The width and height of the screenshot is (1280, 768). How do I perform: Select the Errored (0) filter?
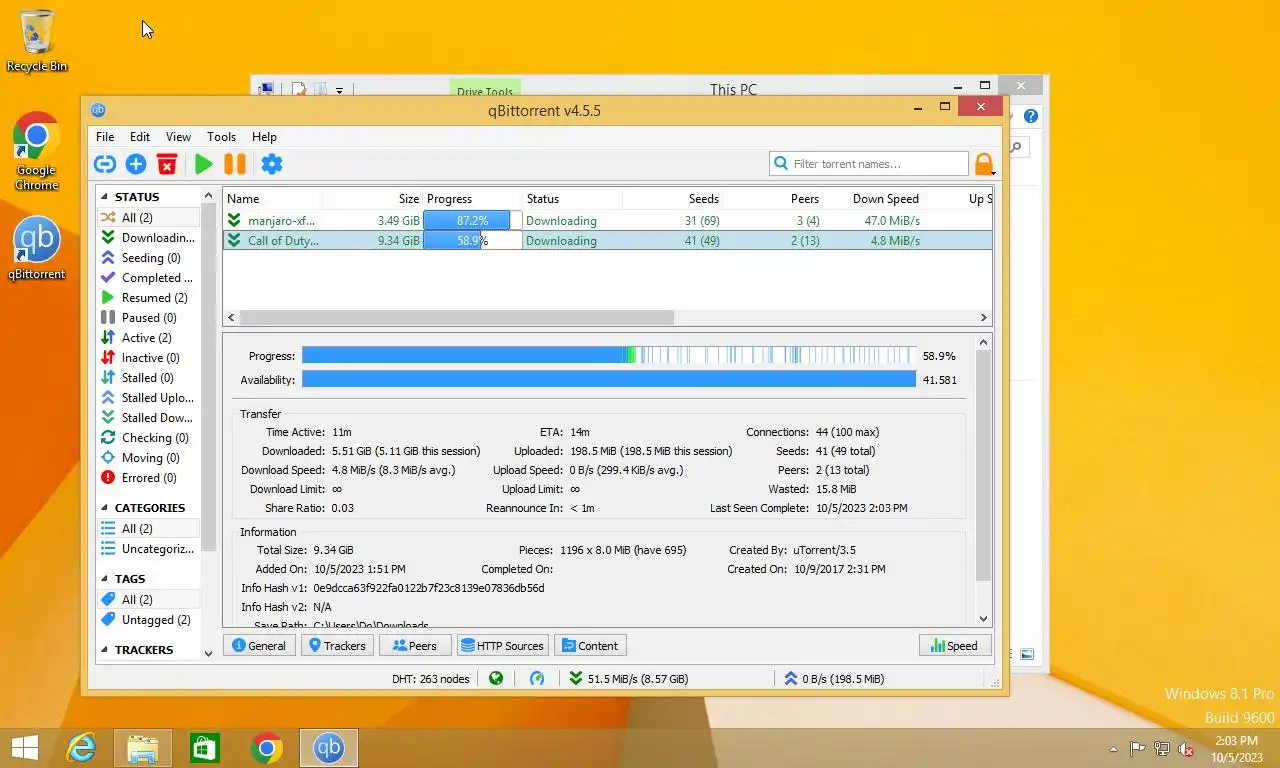coord(148,478)
